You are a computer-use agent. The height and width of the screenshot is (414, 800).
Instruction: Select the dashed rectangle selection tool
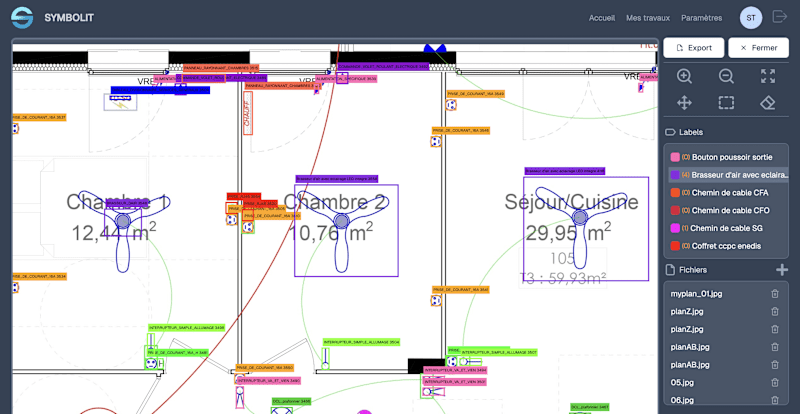pos(726,103)
